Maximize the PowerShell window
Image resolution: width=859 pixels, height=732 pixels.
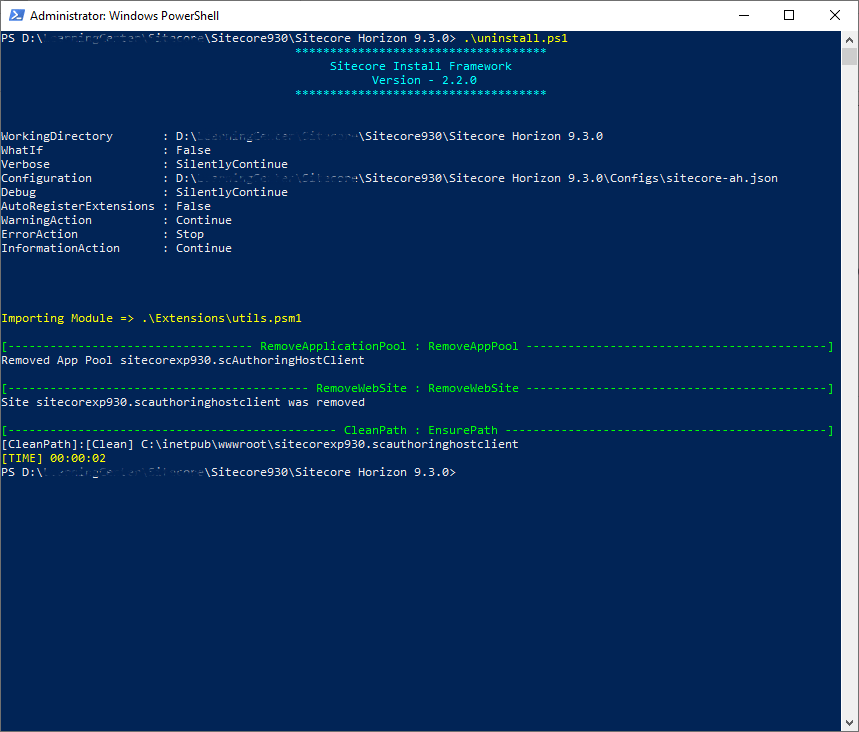[789, 15]
